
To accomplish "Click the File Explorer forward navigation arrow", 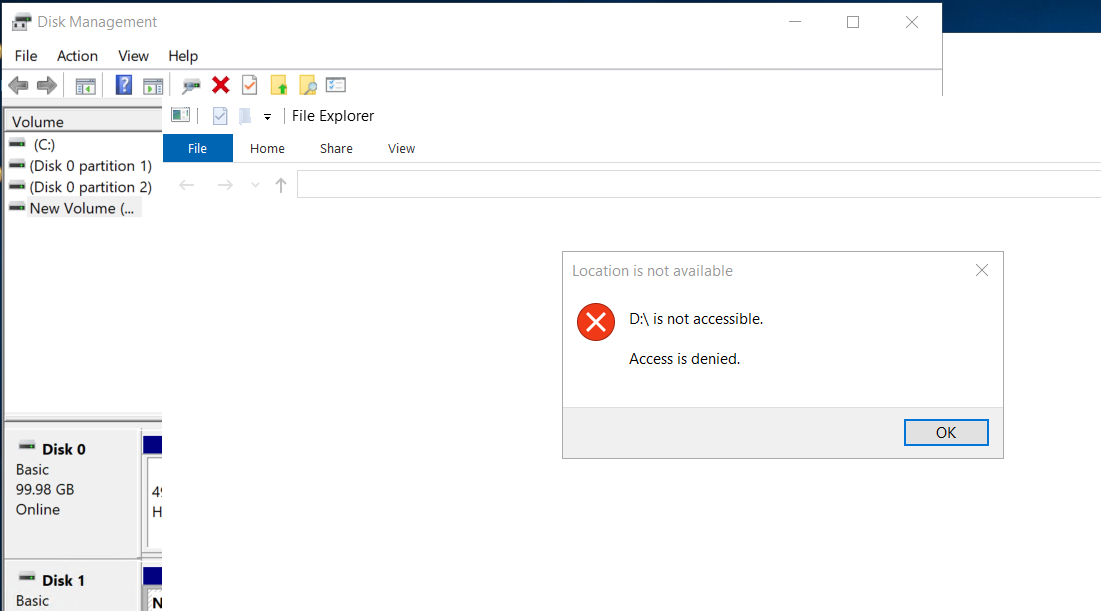I will [225, 185].
